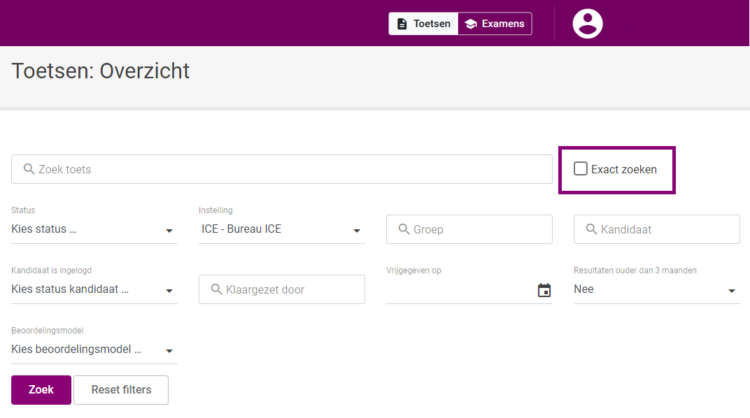Click the magnifier icon in Zoek toets
This screenshot has height=418, width=750.
pos(29,169)
